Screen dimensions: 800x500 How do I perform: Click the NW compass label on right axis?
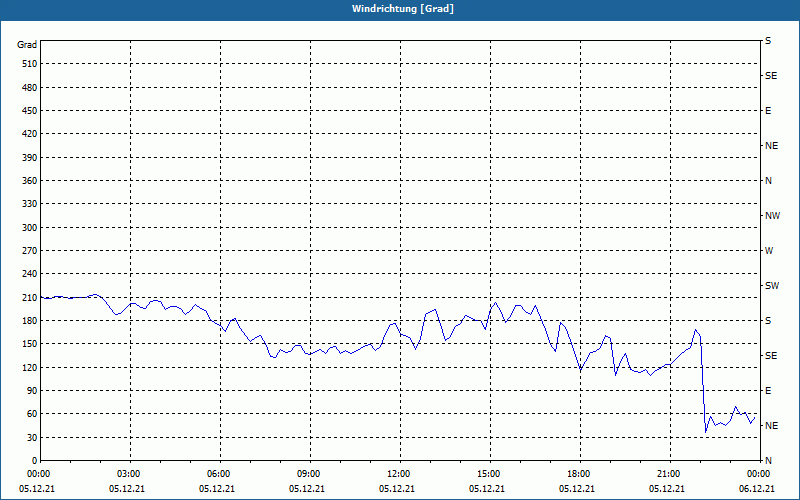tap(772, 216)
